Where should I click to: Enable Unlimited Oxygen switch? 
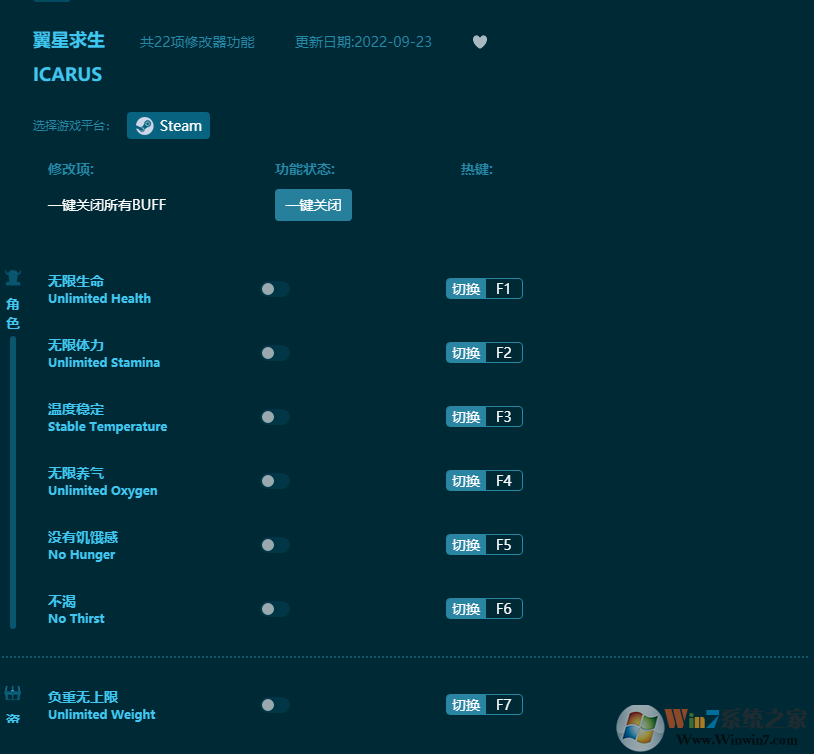(274, 481)
